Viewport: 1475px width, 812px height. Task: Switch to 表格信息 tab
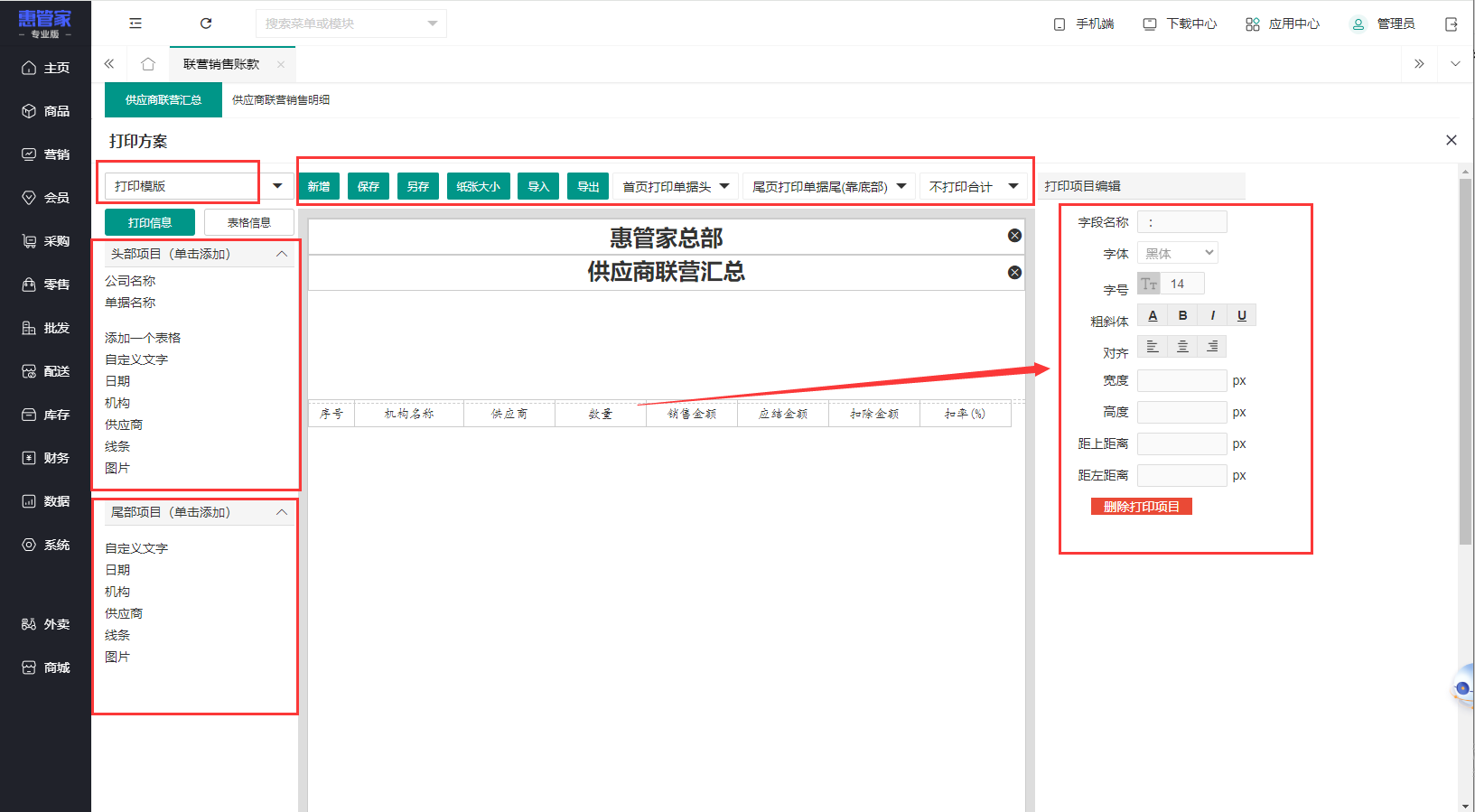tap(249, 222)
